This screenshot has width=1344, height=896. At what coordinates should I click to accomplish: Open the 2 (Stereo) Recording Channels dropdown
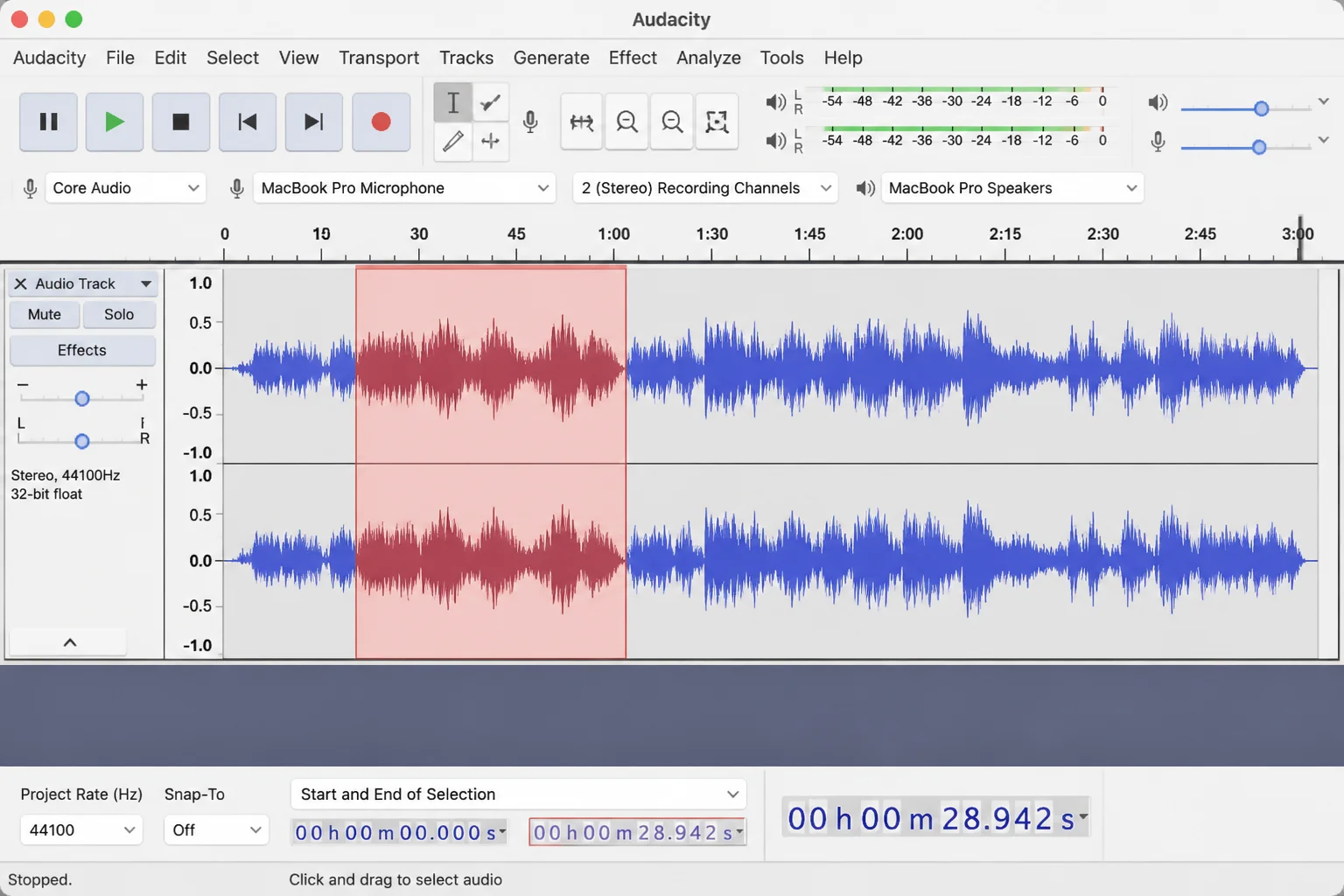coord(705,188)
